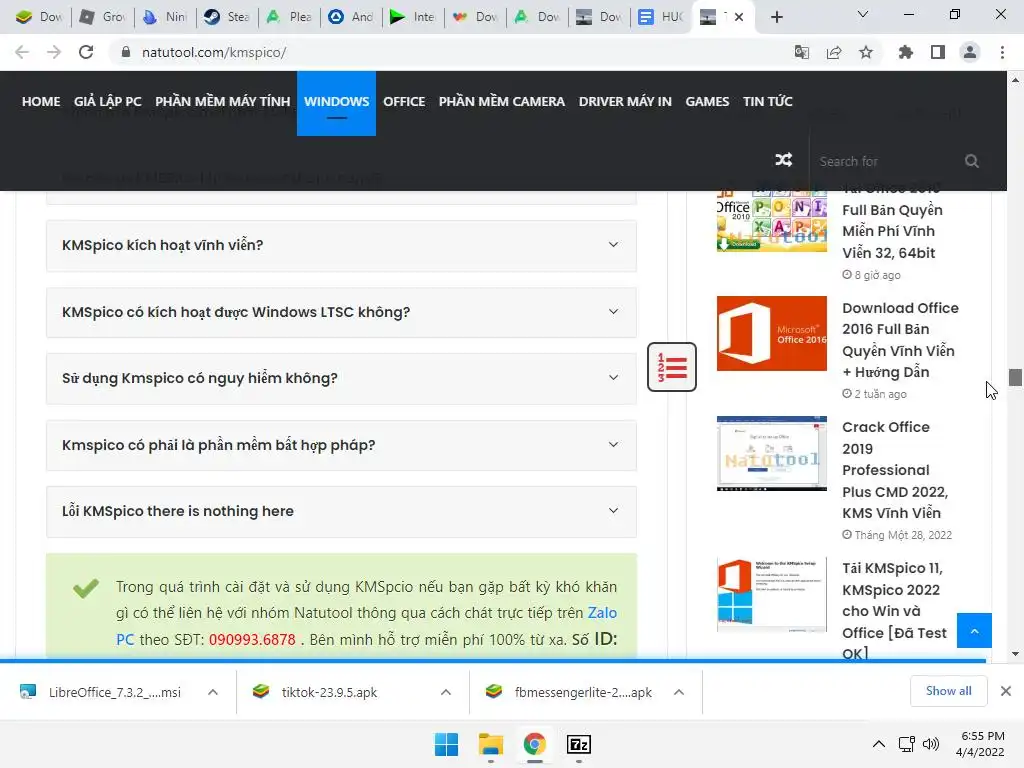Open the GAMES menu item

707,102
